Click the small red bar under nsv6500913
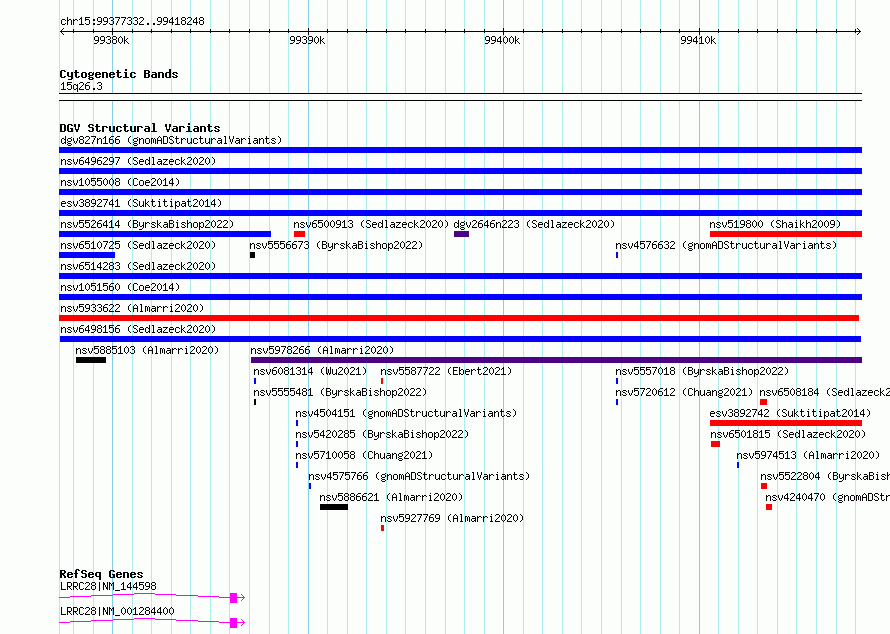This screenshot has height=634, width=890. click(300, 234)
